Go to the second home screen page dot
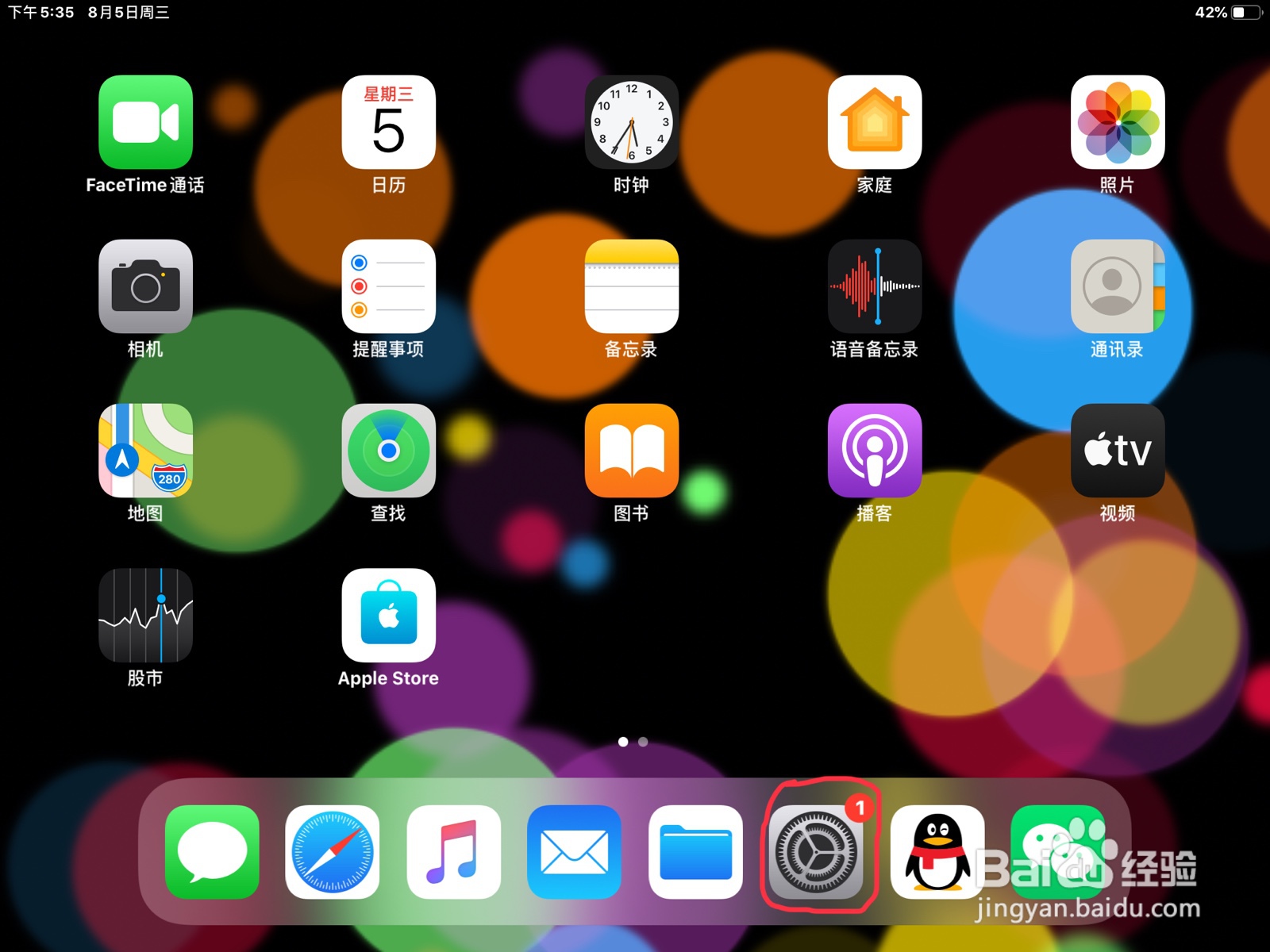The width and height of the screenshot is (1270, 952). coord(643,742)
